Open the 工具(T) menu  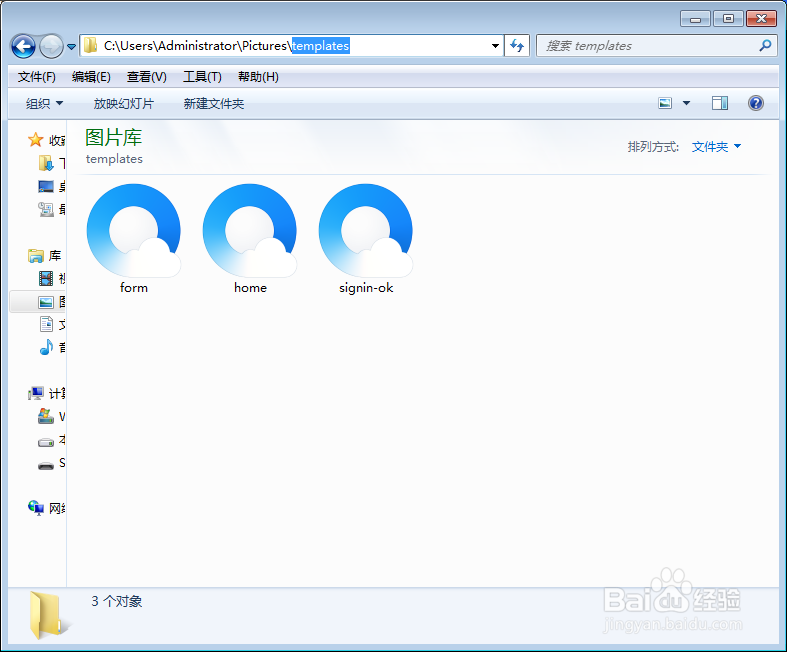(x=202, y=77)
